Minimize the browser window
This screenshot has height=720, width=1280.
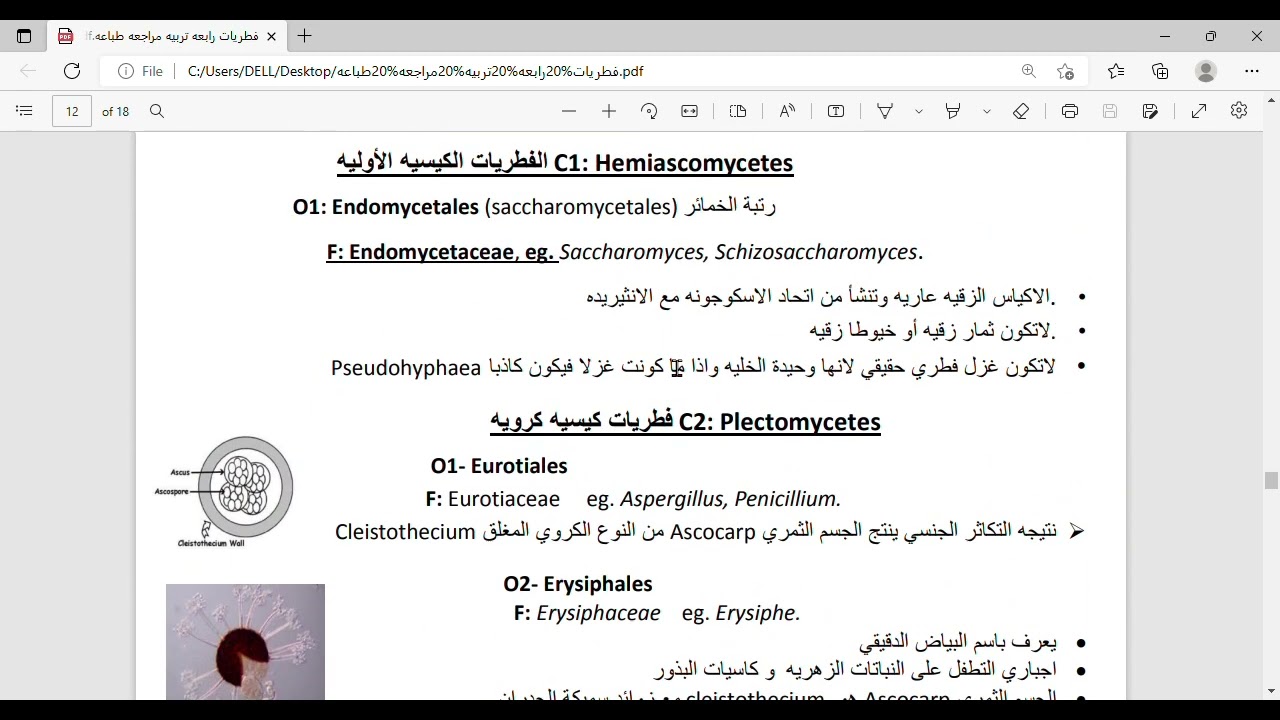pyautogui.click(x=1165, y=36)
